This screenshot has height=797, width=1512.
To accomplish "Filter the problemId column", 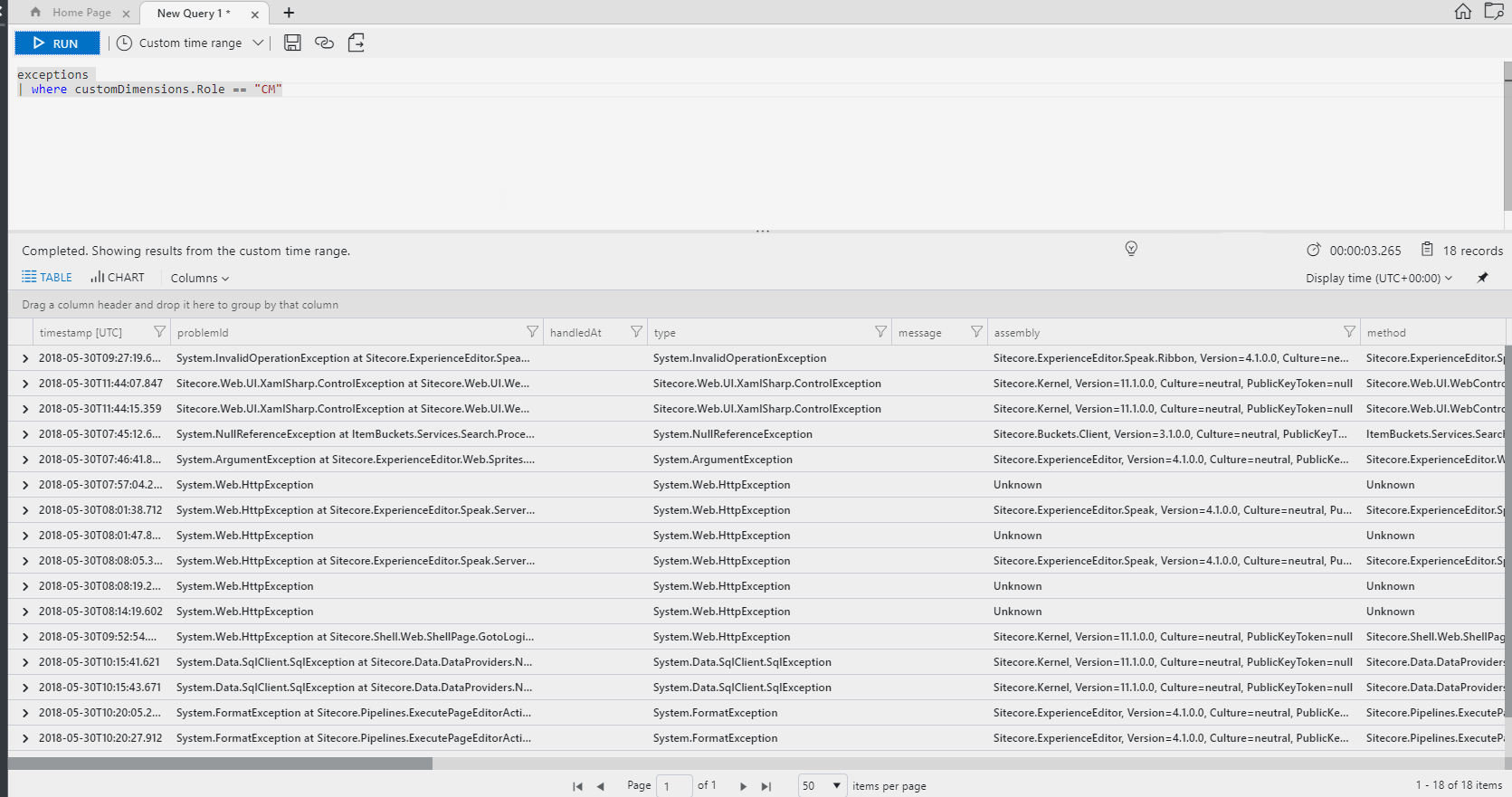I will click(x=532, y=332).
